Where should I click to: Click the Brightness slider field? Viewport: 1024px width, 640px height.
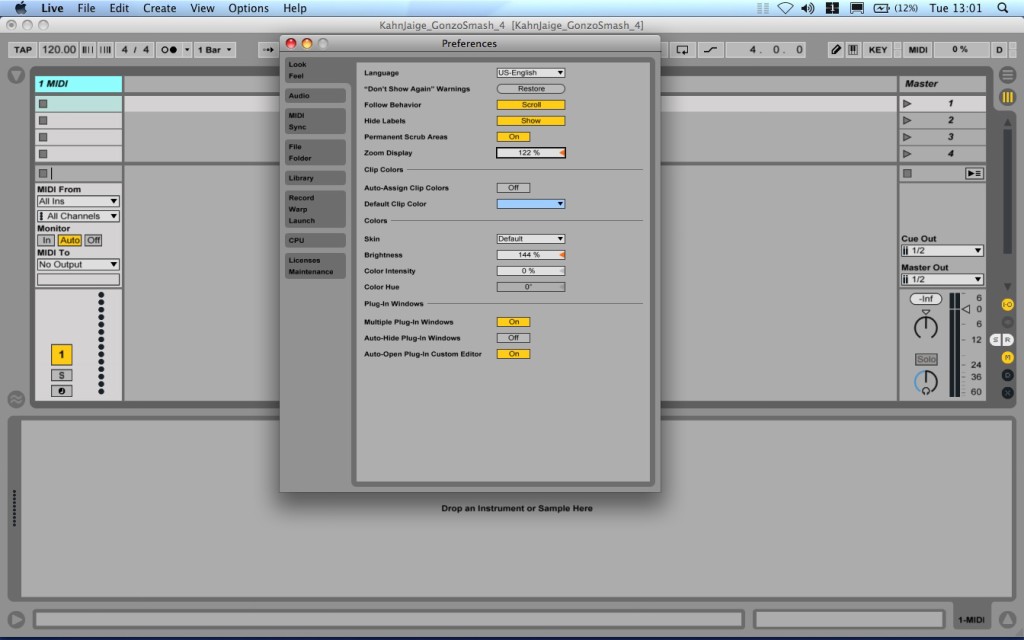pos(530,255)
